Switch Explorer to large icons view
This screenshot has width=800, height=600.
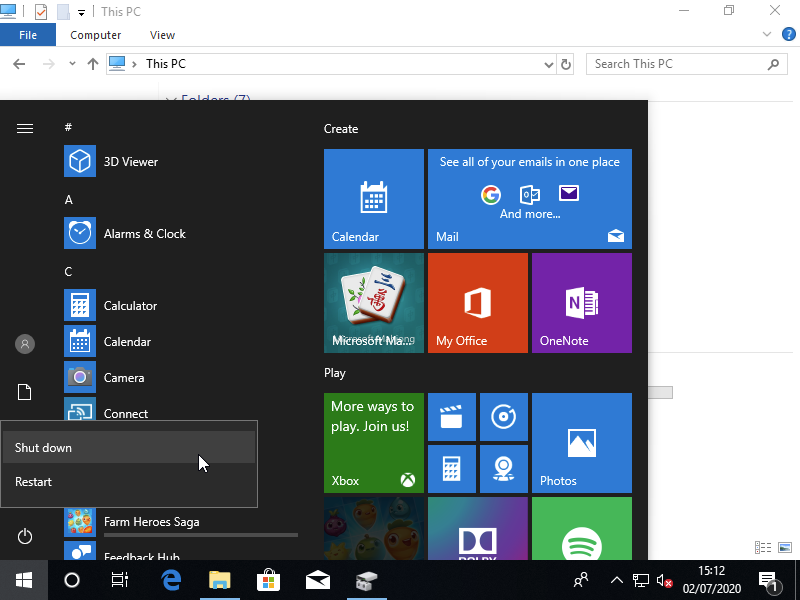[785, 547]
